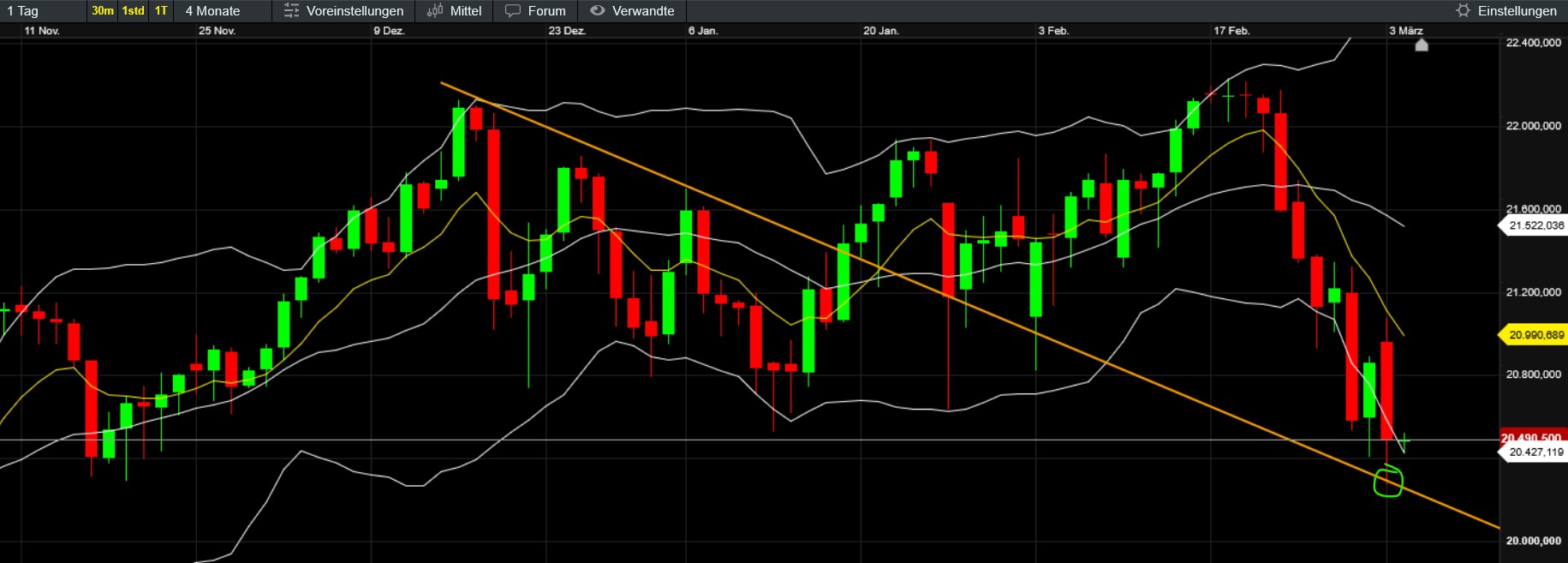Click the 6 Jan. date label

click(x=703, y=31)
